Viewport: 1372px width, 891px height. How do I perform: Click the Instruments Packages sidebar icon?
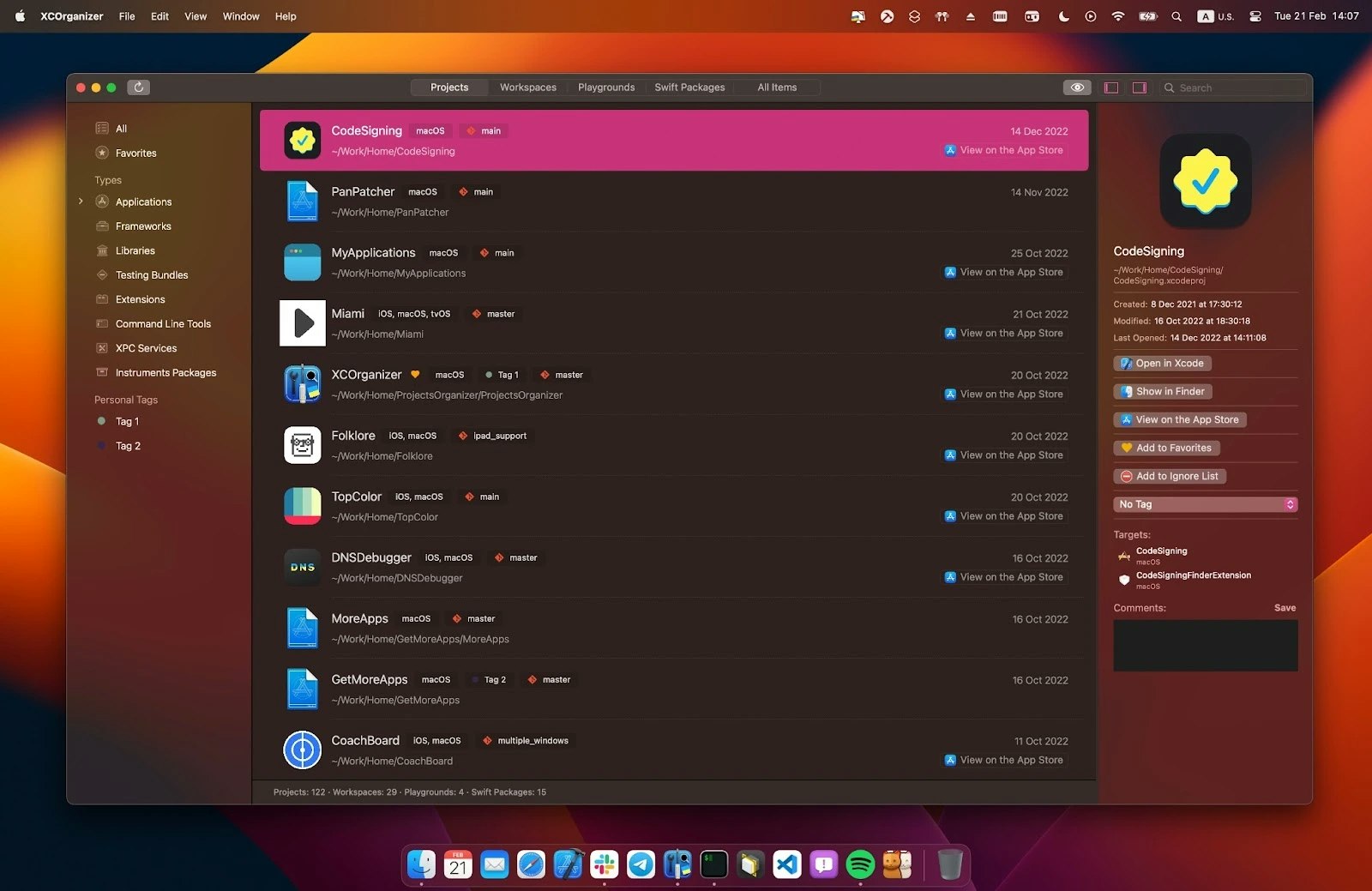(102, 373)
